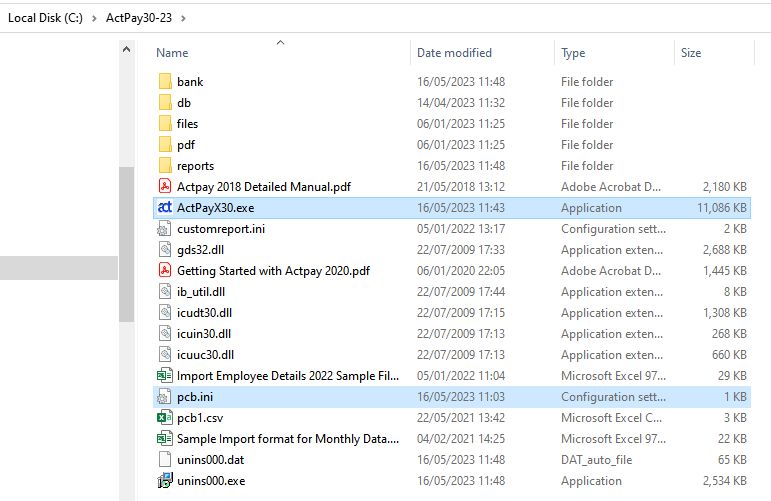This screenshot has width=771, height=501.
Task: Click Local Disk (C:) in the address bar
Action: [45, 19]
